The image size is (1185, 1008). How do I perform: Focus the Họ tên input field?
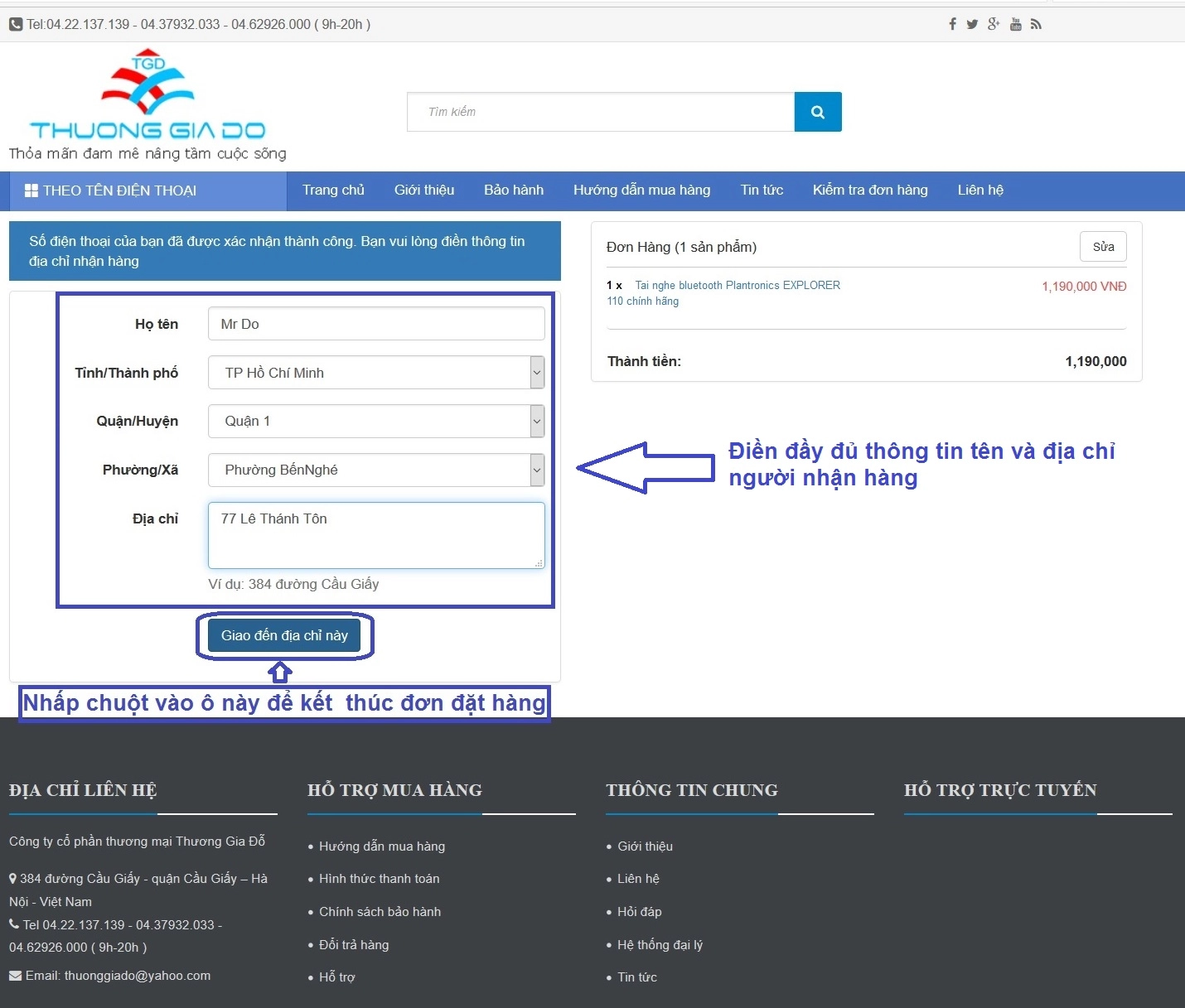coord(375,324)
